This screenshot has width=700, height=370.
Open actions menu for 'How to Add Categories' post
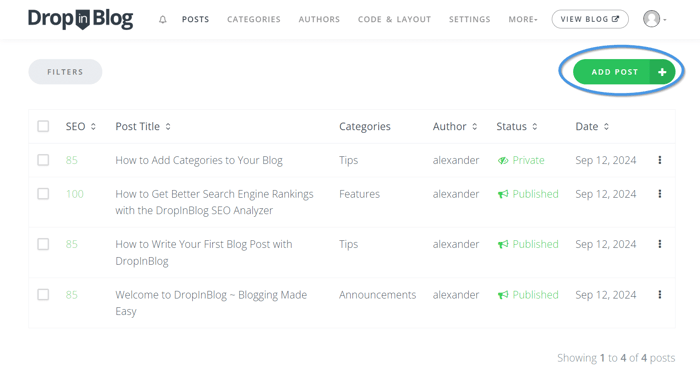tap(660, 160)
